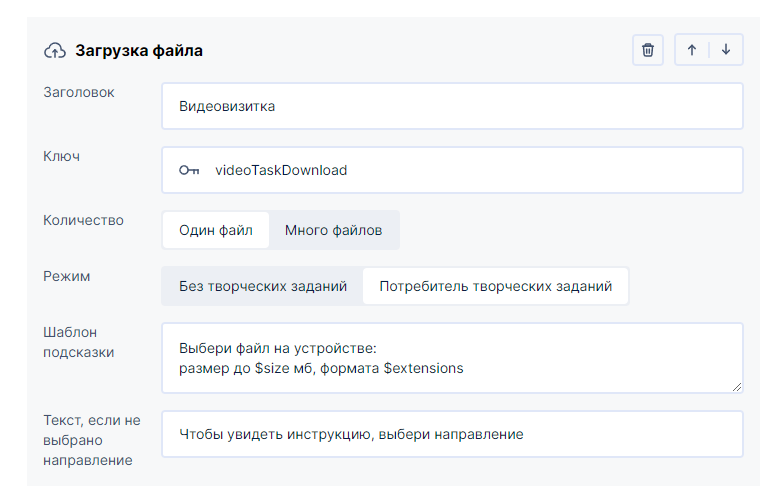Choose the Без творческих заданий mode
Viewport: 779px width, 504px height.
click(263, 286)
